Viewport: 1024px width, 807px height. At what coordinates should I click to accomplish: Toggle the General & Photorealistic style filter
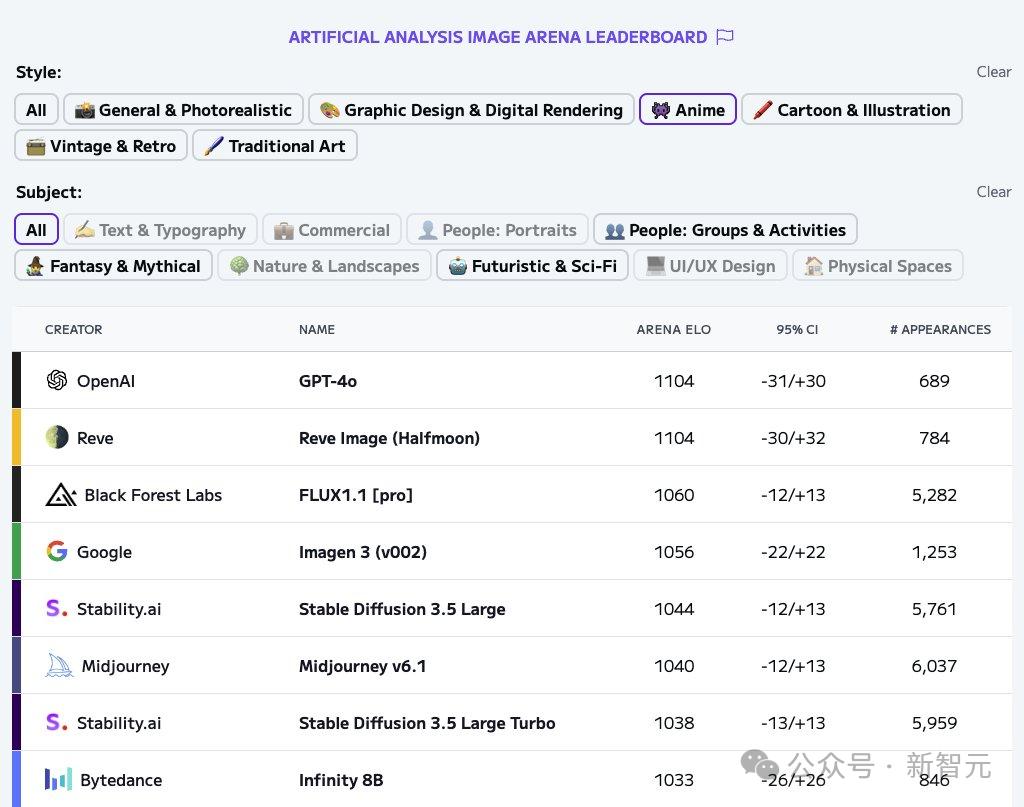pyautogui.click(x=184, y=110)
